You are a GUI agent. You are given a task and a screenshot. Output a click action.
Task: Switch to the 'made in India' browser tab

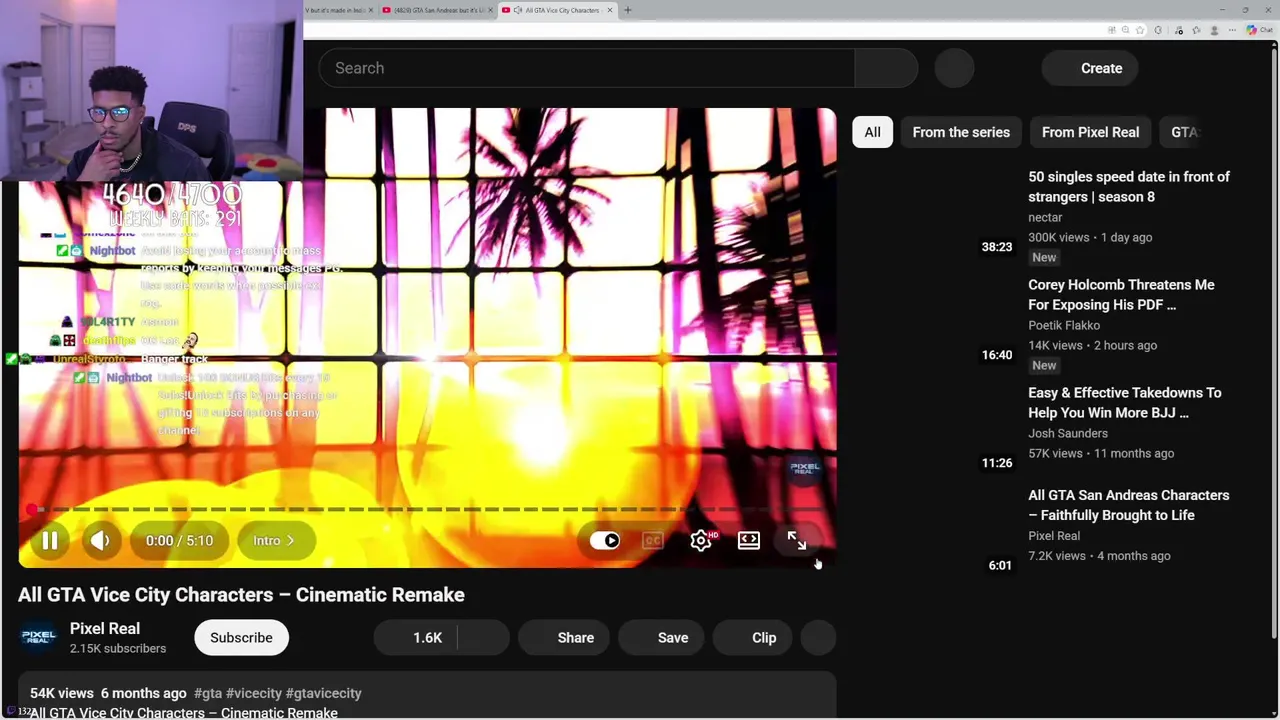338,10
